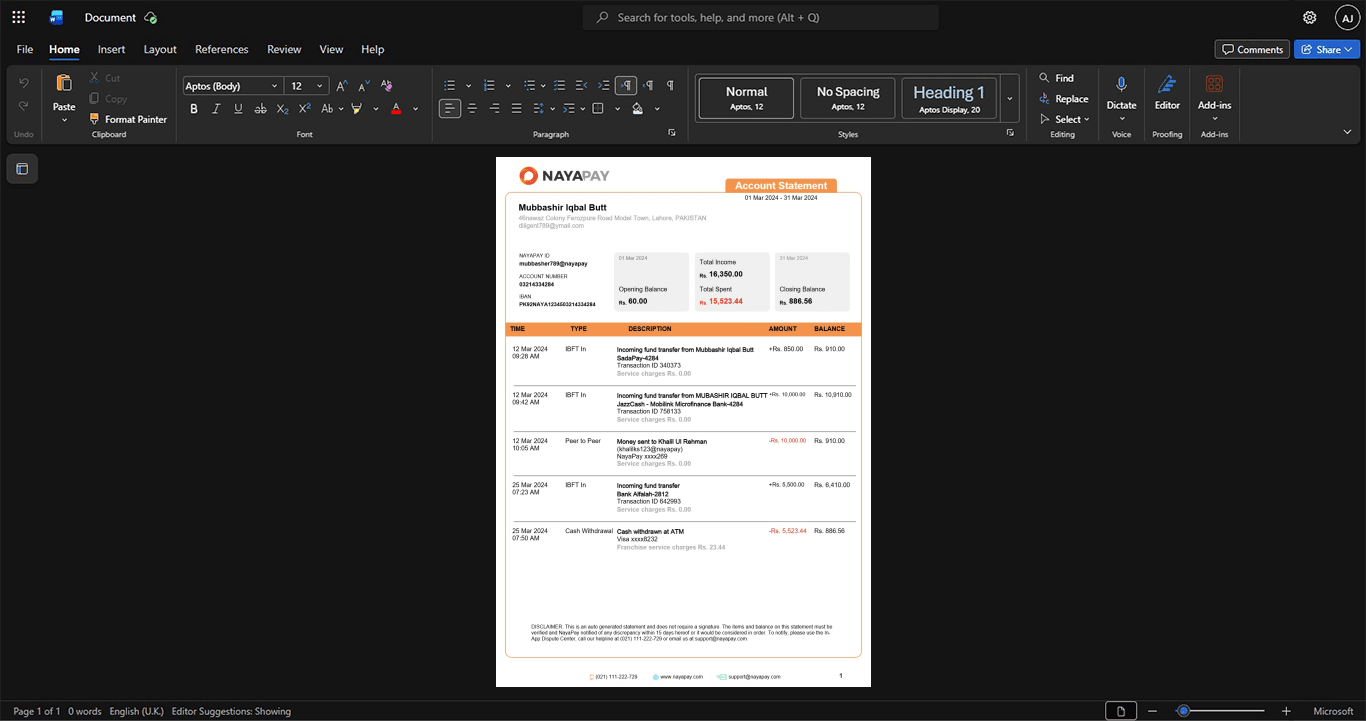
Task: Expand the Styles gallery arrow
Action: 1010,99
